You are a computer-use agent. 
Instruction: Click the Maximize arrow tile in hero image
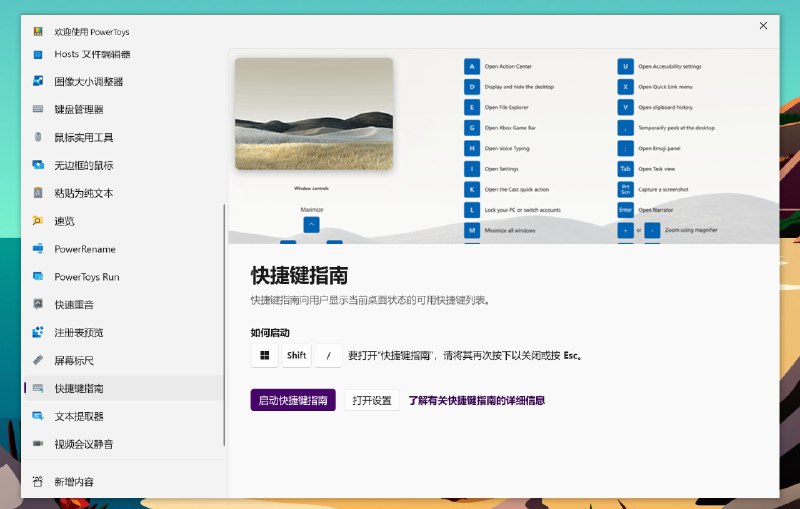click(311, 224)
